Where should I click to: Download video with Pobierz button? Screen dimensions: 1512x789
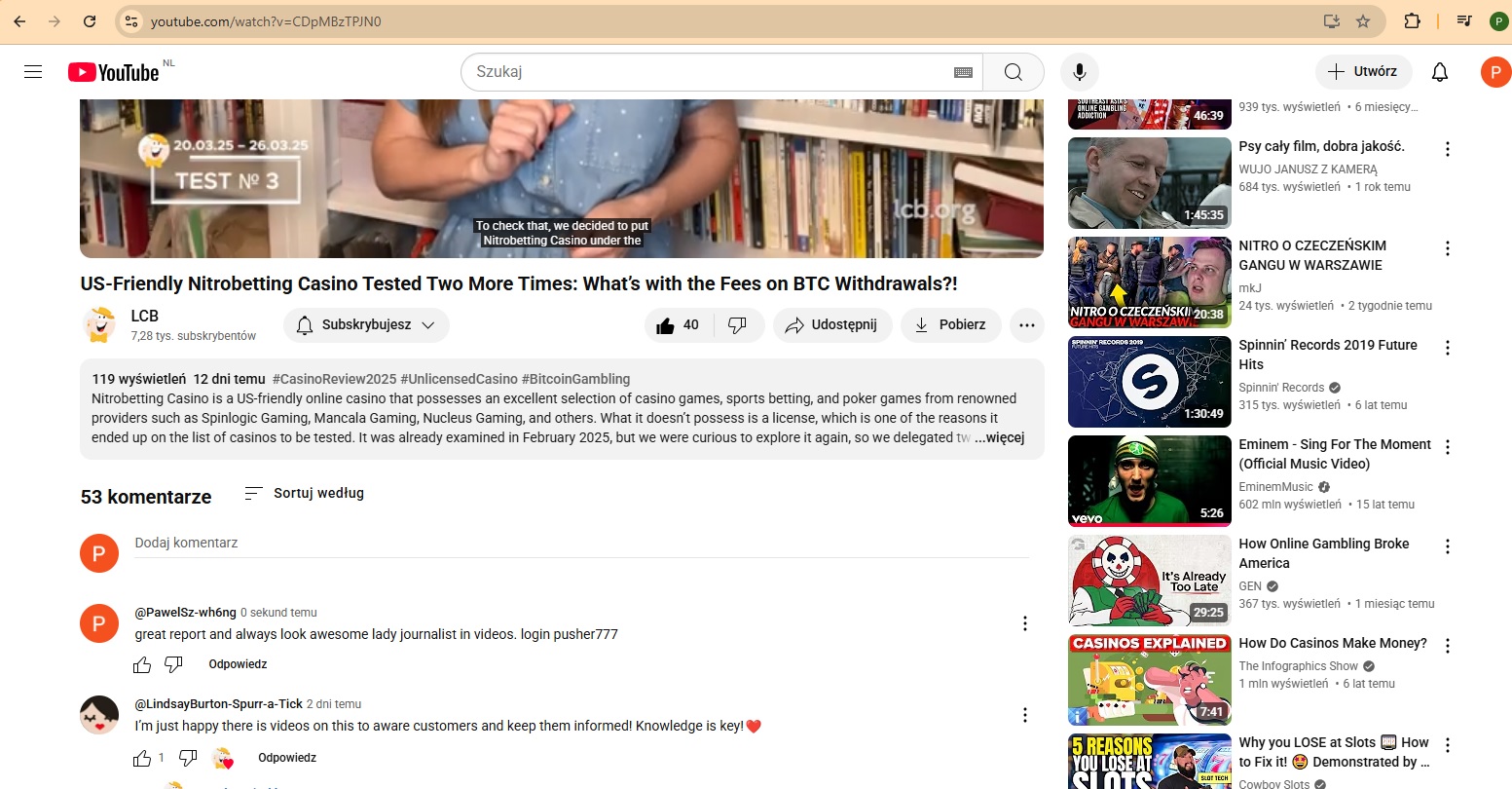(950, 325)
